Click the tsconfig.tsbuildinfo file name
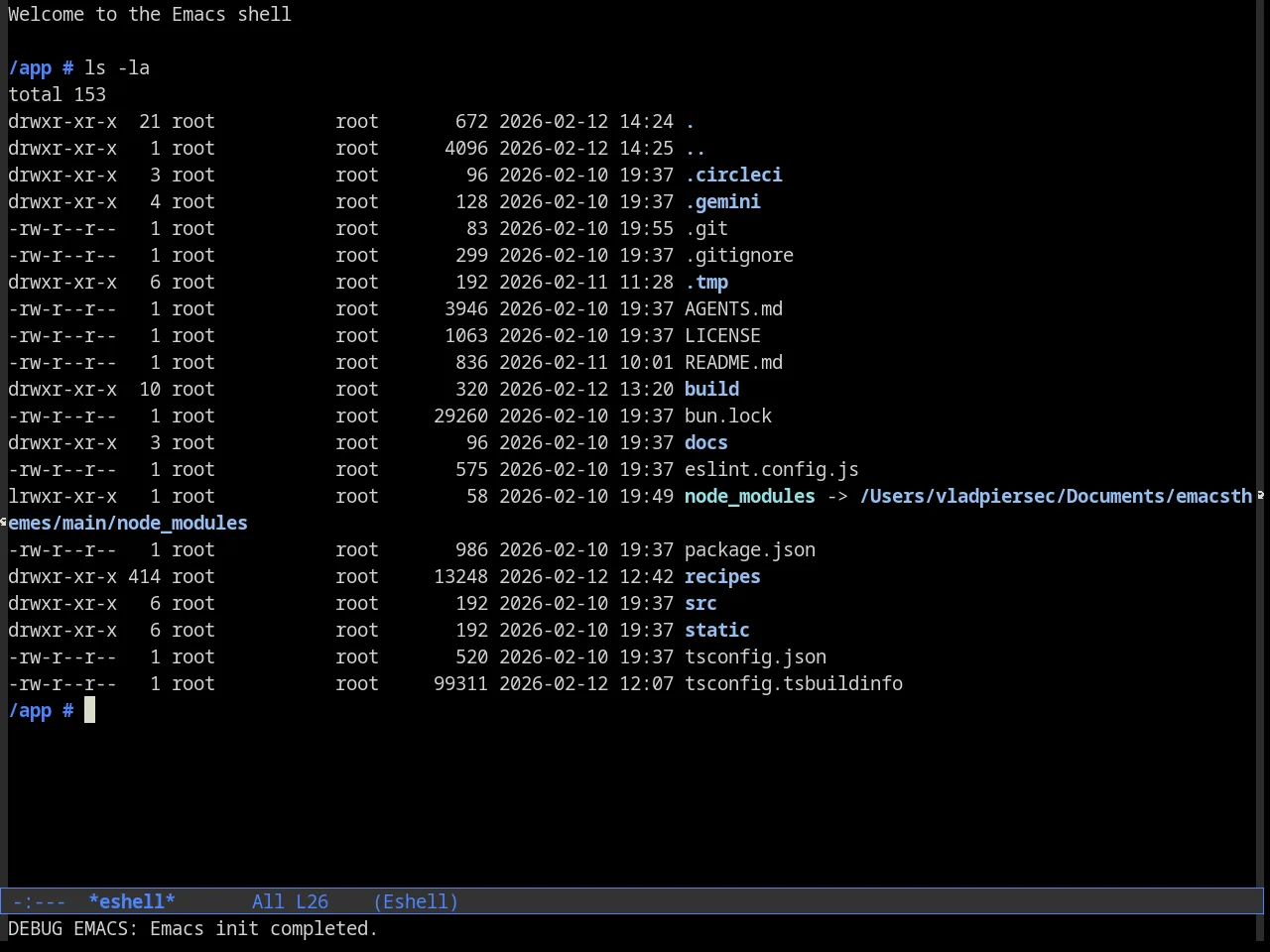This screenshot has height=952, width=1270. coord(794,683)
